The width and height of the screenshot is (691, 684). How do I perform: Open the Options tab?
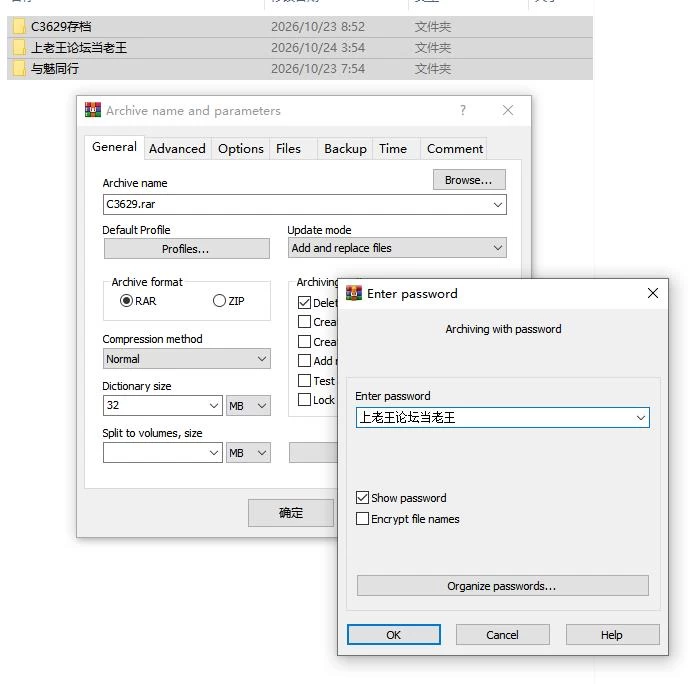(241, 149)
